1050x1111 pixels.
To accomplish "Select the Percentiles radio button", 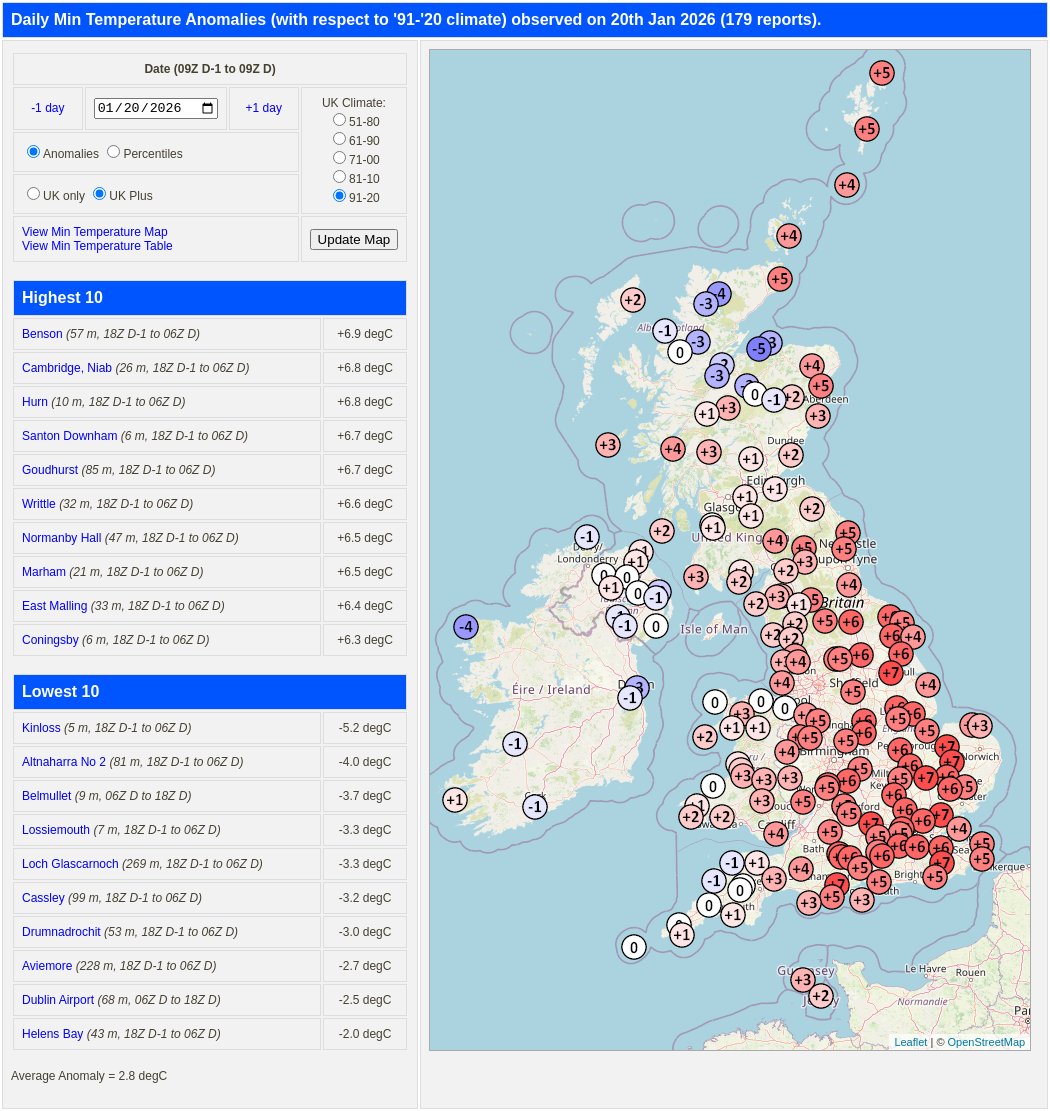I will 113,152.
